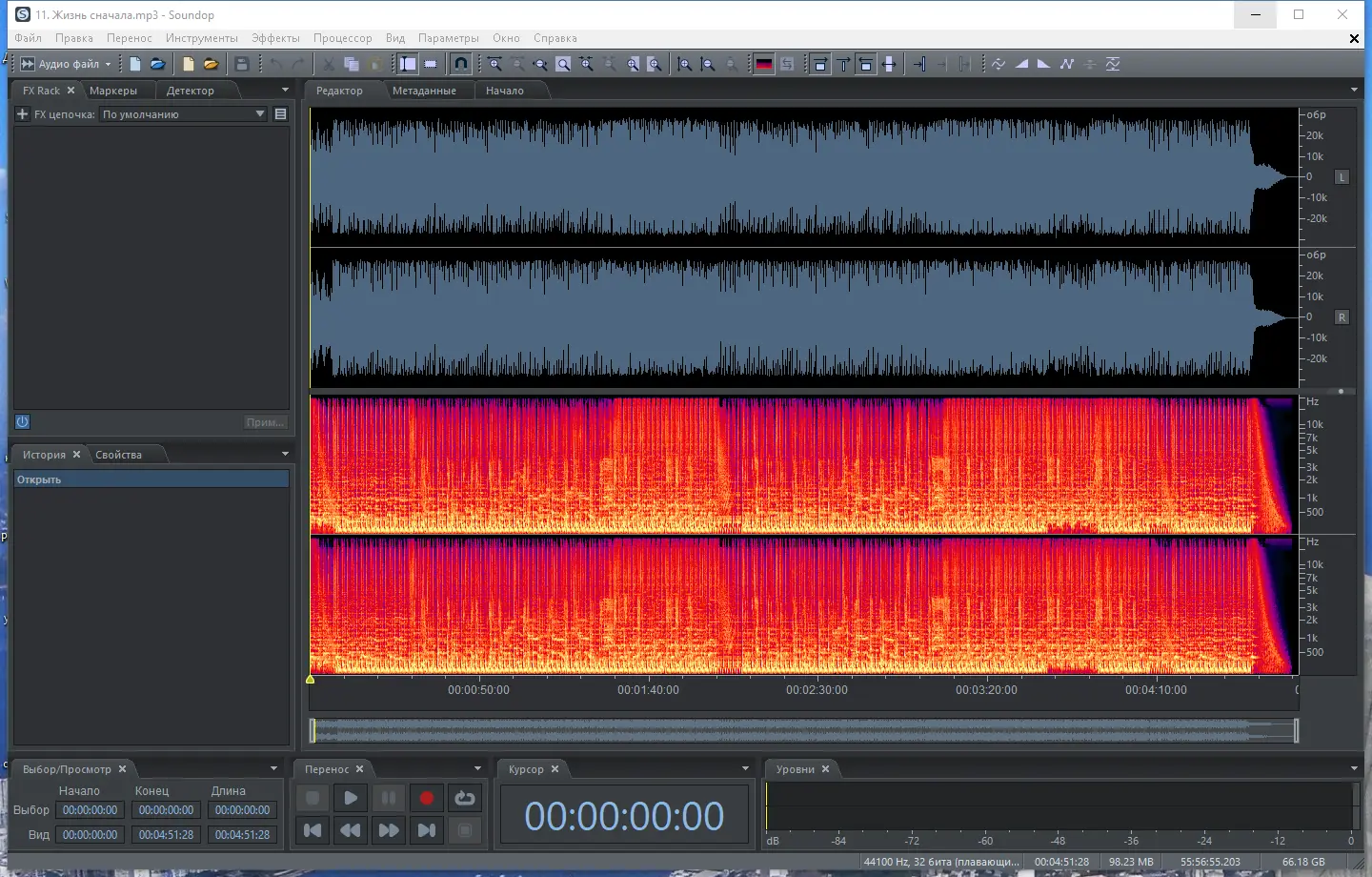The height and width of the screenshot is (877, 1372).
Task: Click the New file icon in toolbar
Action: click(135, 64)
